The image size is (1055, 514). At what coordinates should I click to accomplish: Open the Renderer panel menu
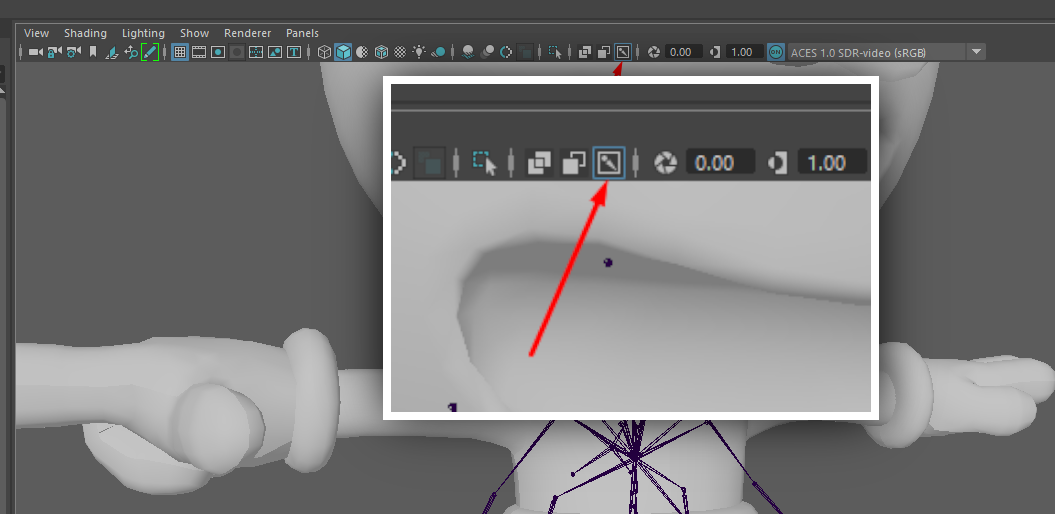pyautogui.click(x=248, y=33)
